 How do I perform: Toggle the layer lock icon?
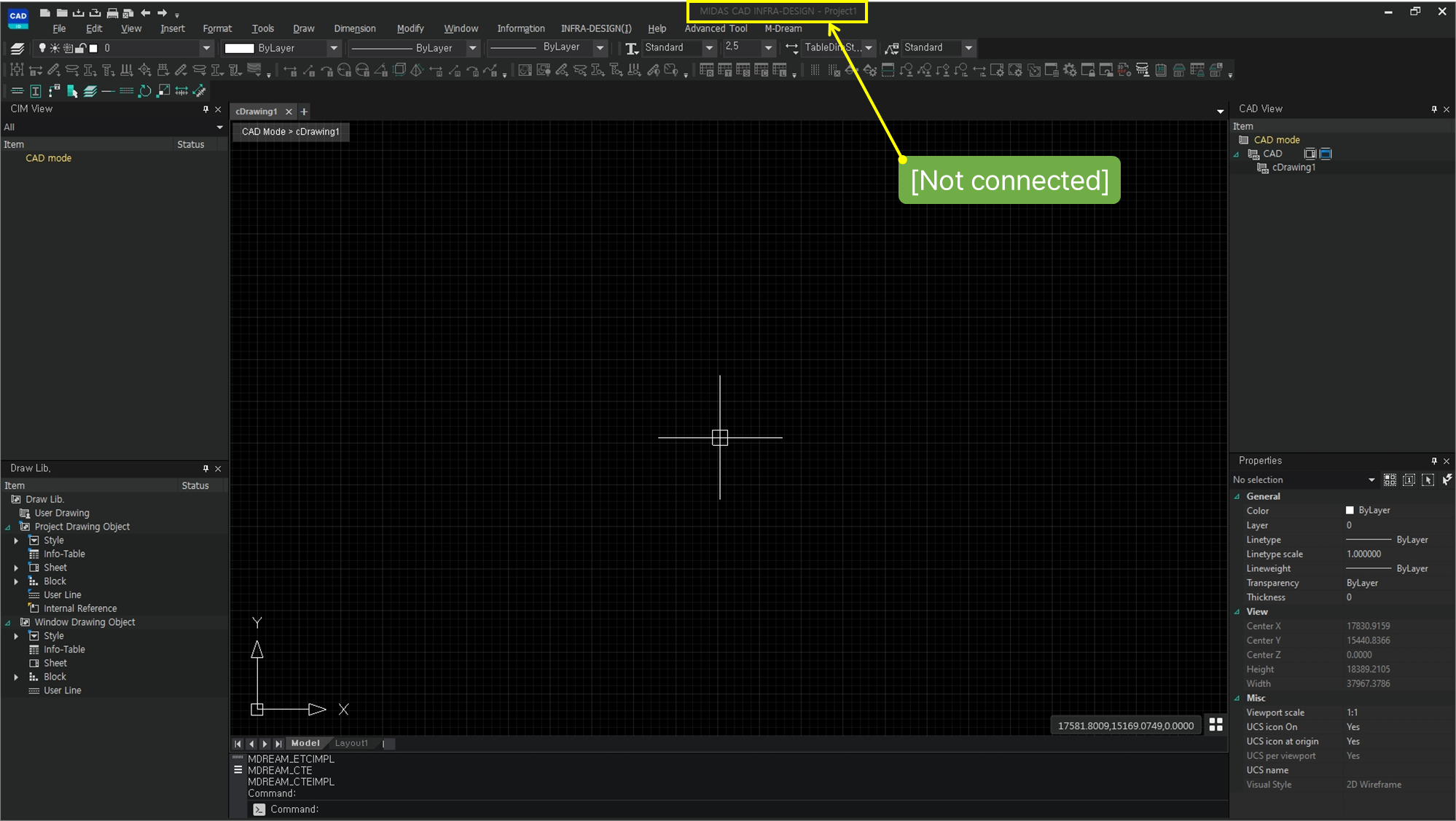[81, 48]
